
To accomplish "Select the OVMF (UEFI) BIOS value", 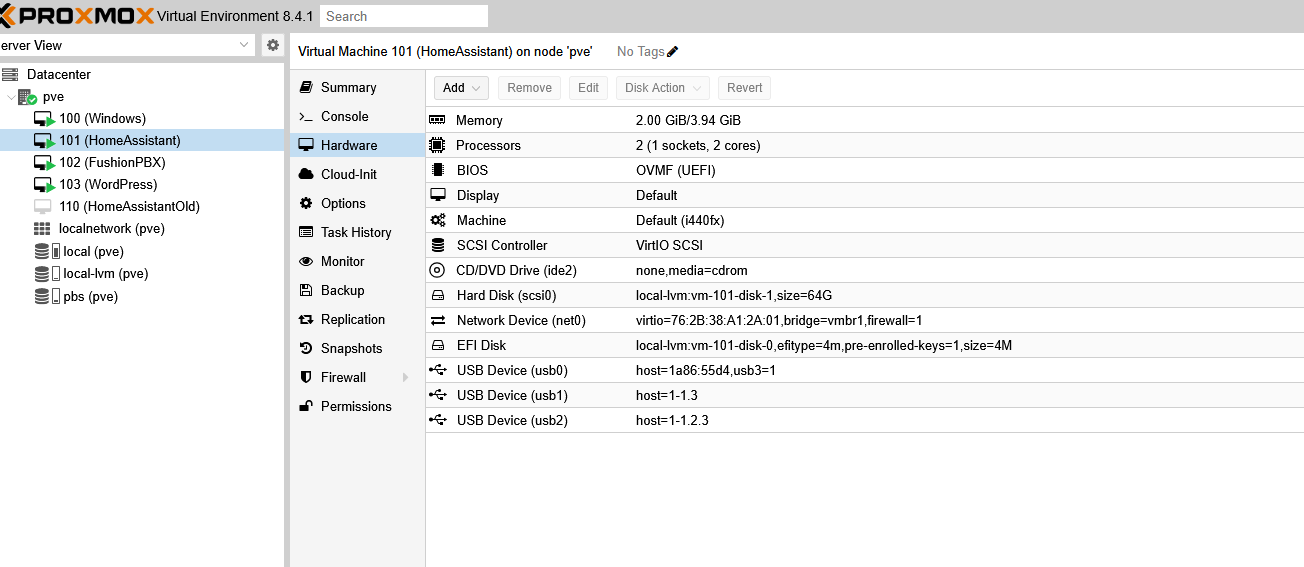I will click(676, 170).
